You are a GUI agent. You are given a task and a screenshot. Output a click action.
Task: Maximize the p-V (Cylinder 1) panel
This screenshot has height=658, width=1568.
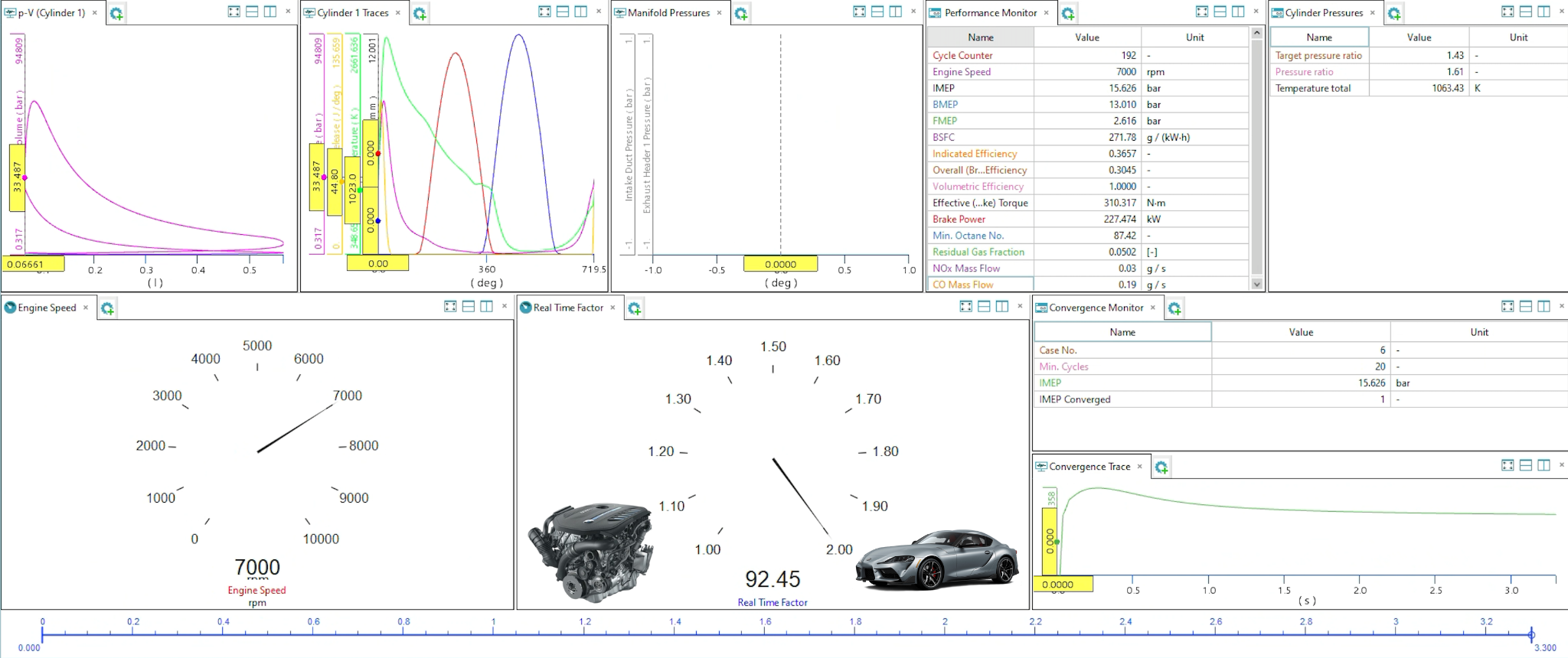(234, 11)
